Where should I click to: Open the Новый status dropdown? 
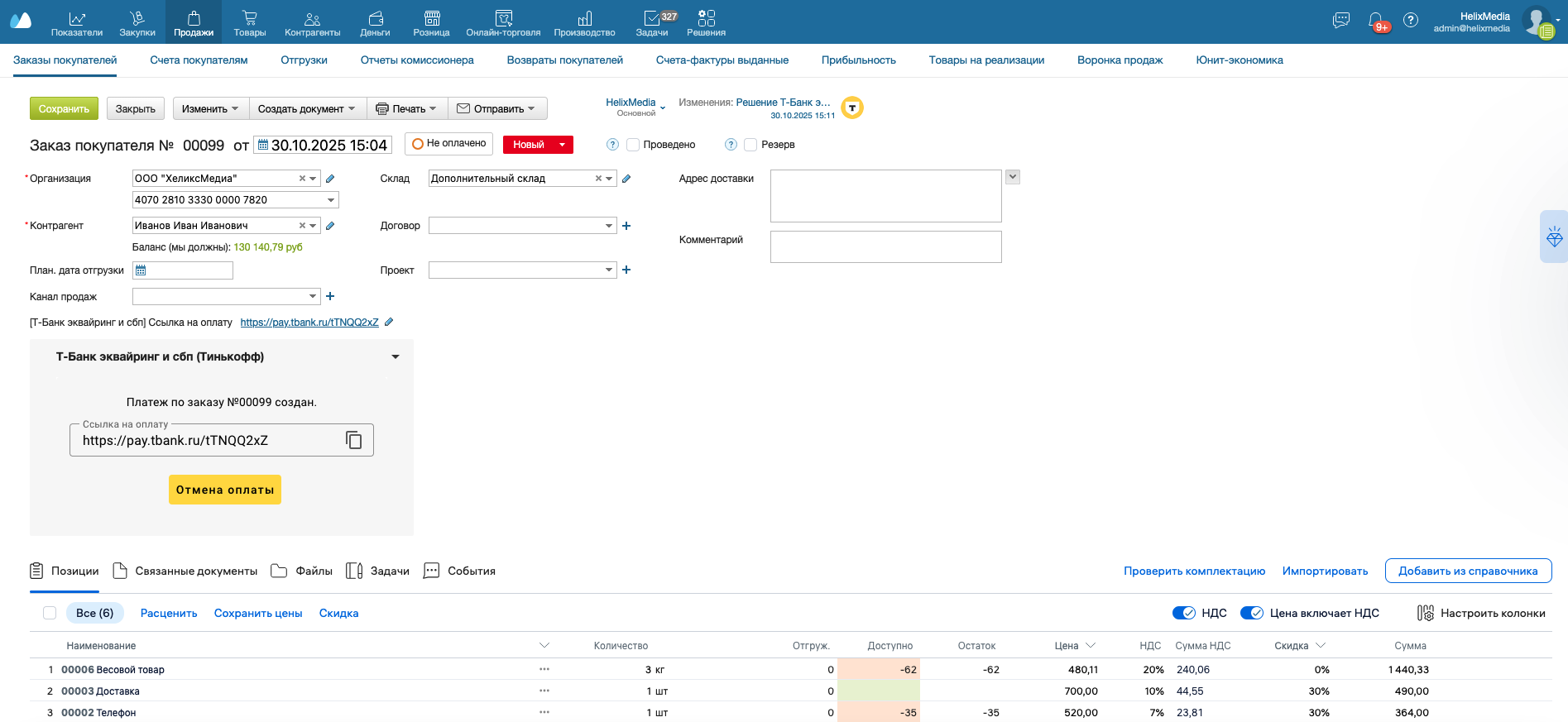pyautogui.click(x=563, y=145)
